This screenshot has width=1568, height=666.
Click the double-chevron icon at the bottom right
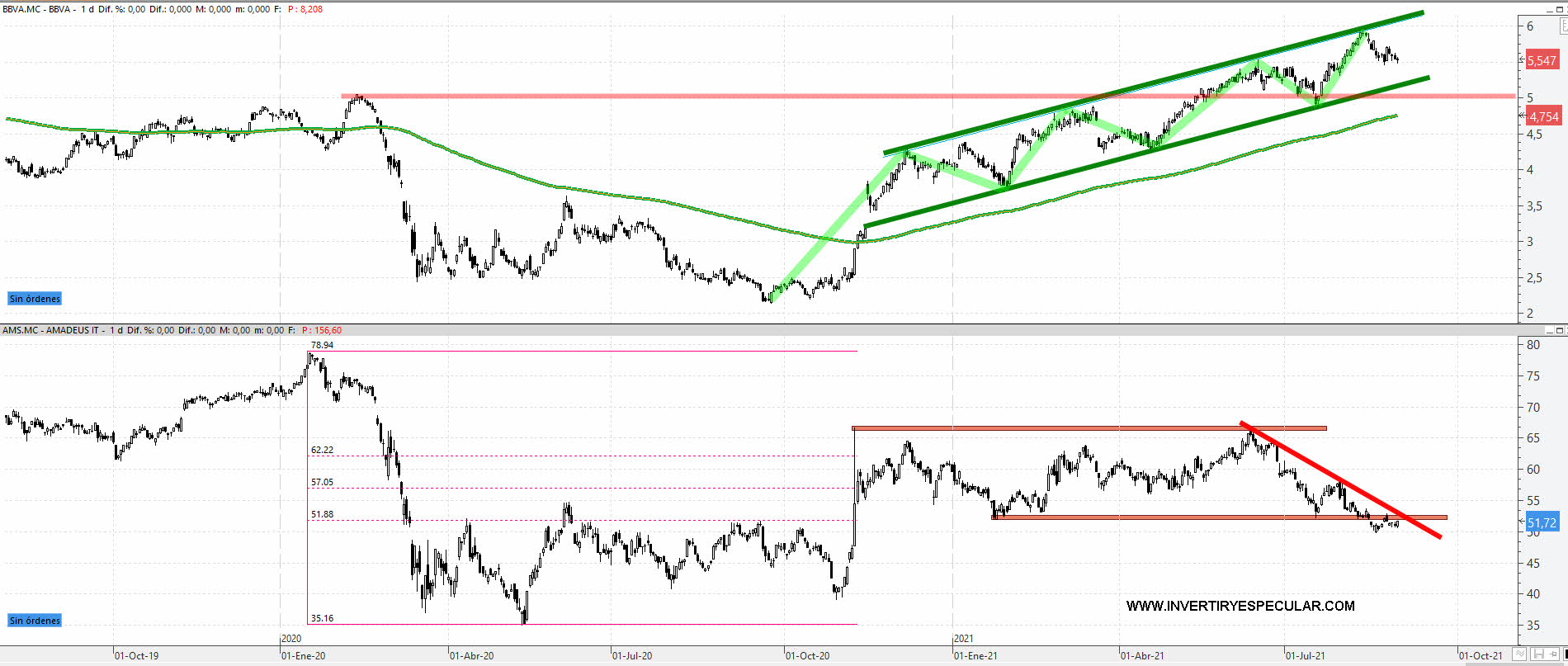pos(1519,654)
